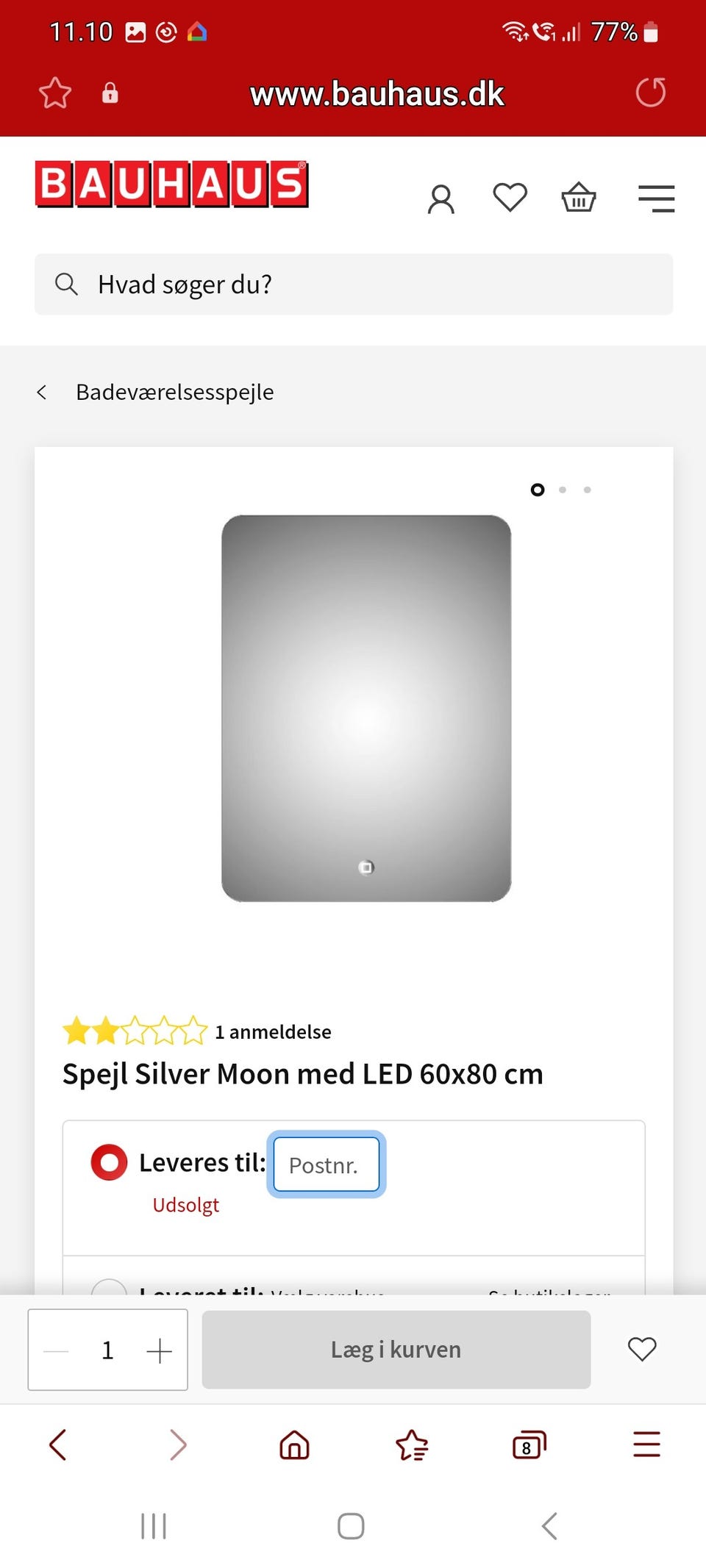Show the second product image dot
706x1568 pixels.
click(x=563, y=490)
